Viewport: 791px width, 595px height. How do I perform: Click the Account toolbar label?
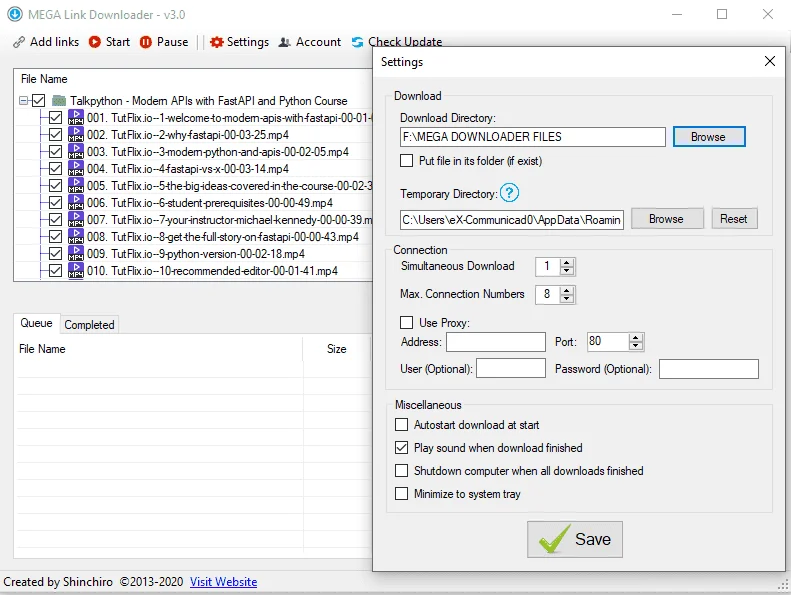[x=318, y=42]
